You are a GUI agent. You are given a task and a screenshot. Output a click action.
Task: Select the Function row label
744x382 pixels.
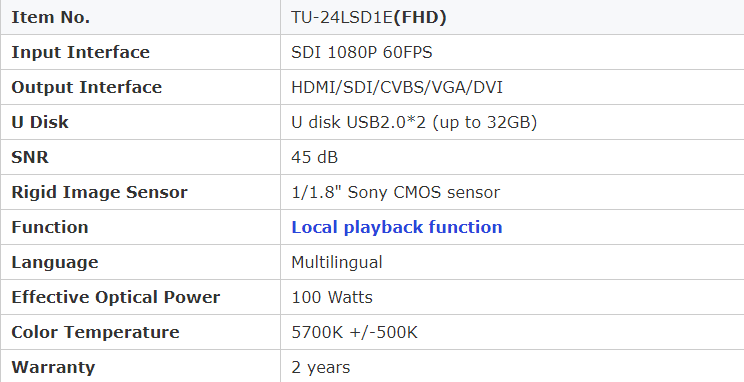pyautogui.click(x=50, y=227)
